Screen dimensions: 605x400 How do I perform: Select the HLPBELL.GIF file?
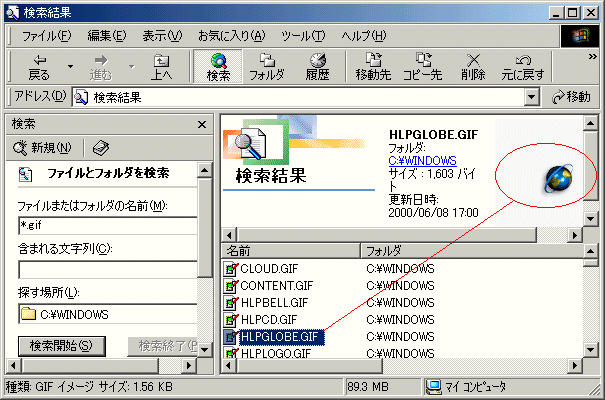274,302
